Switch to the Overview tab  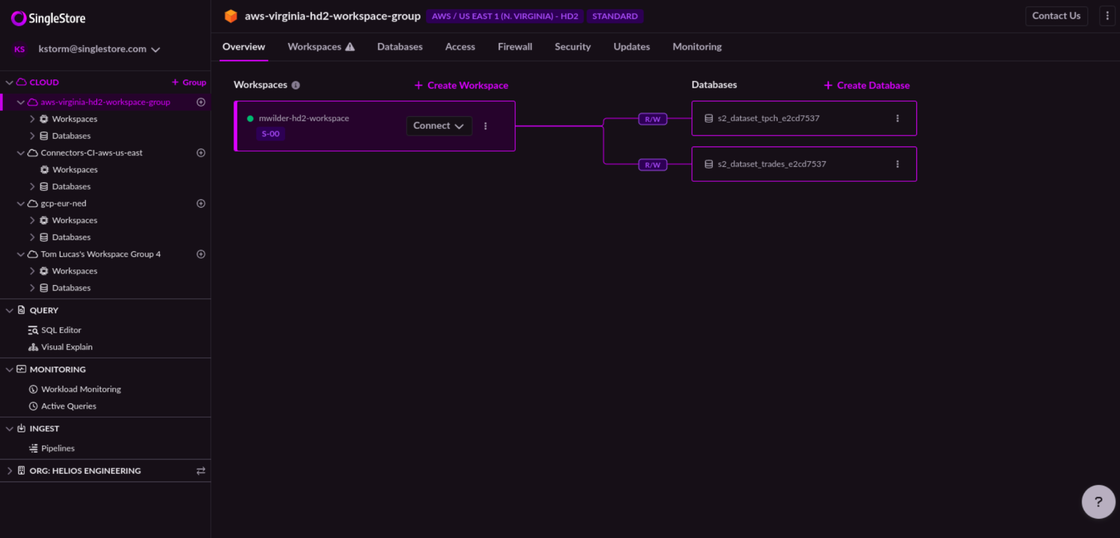(244, 47)
